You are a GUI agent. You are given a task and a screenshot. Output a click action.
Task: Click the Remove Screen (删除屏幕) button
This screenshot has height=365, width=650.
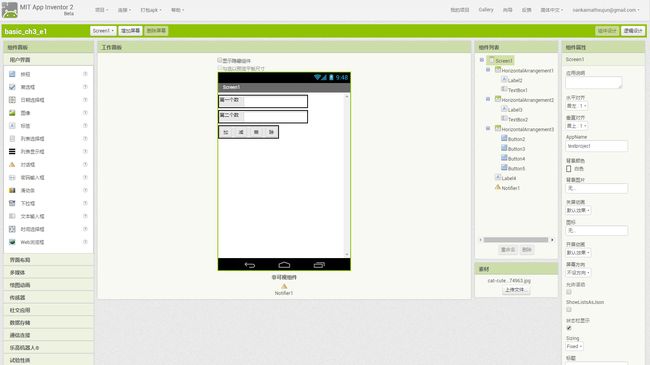pos(156,31)
